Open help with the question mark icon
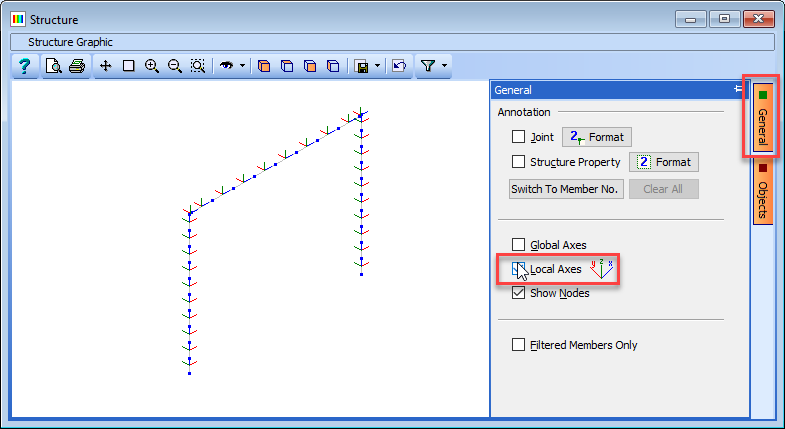 click(25, 66)
